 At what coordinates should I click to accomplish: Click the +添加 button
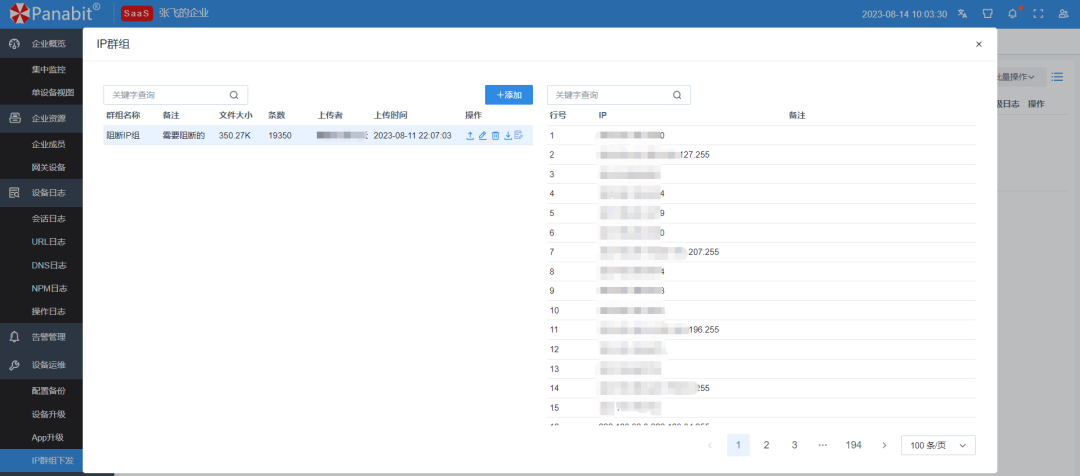(509, 95)
